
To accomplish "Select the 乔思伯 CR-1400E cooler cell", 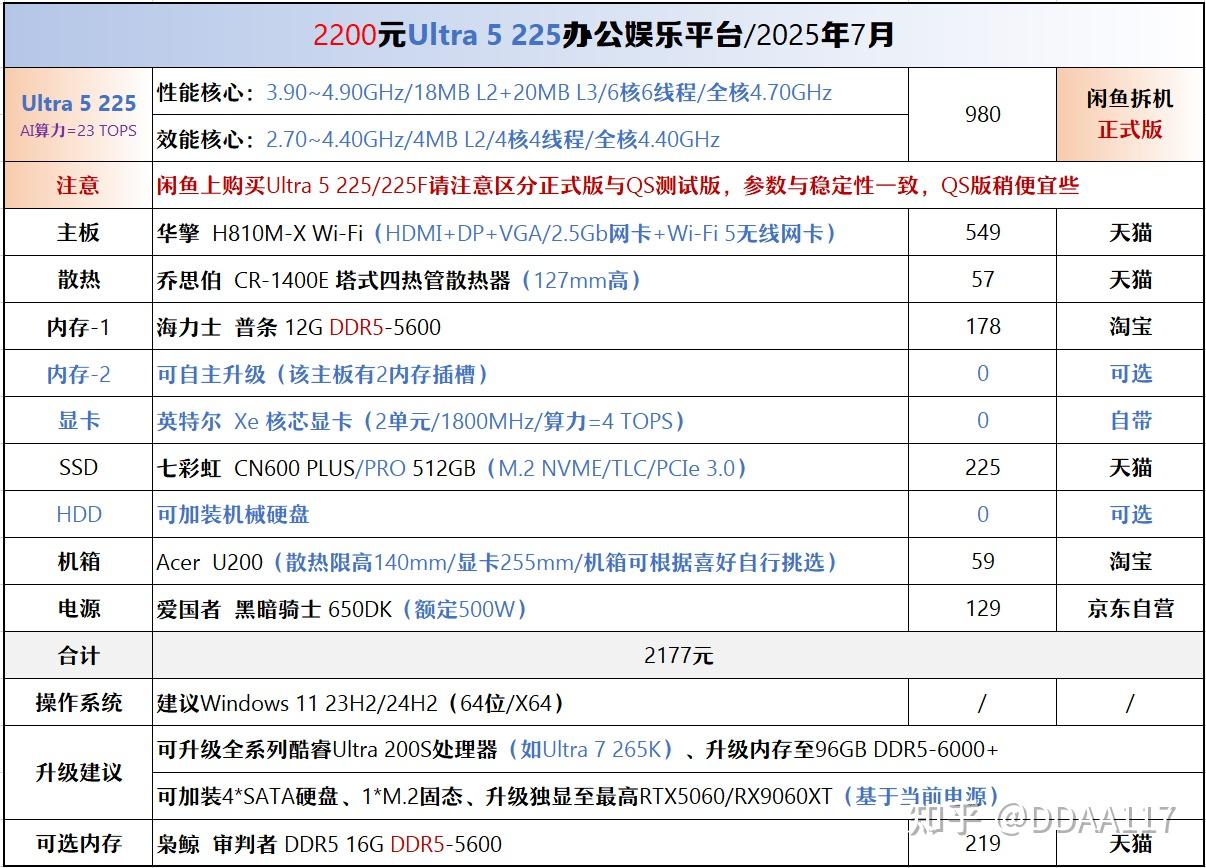I will pos(530,280).
